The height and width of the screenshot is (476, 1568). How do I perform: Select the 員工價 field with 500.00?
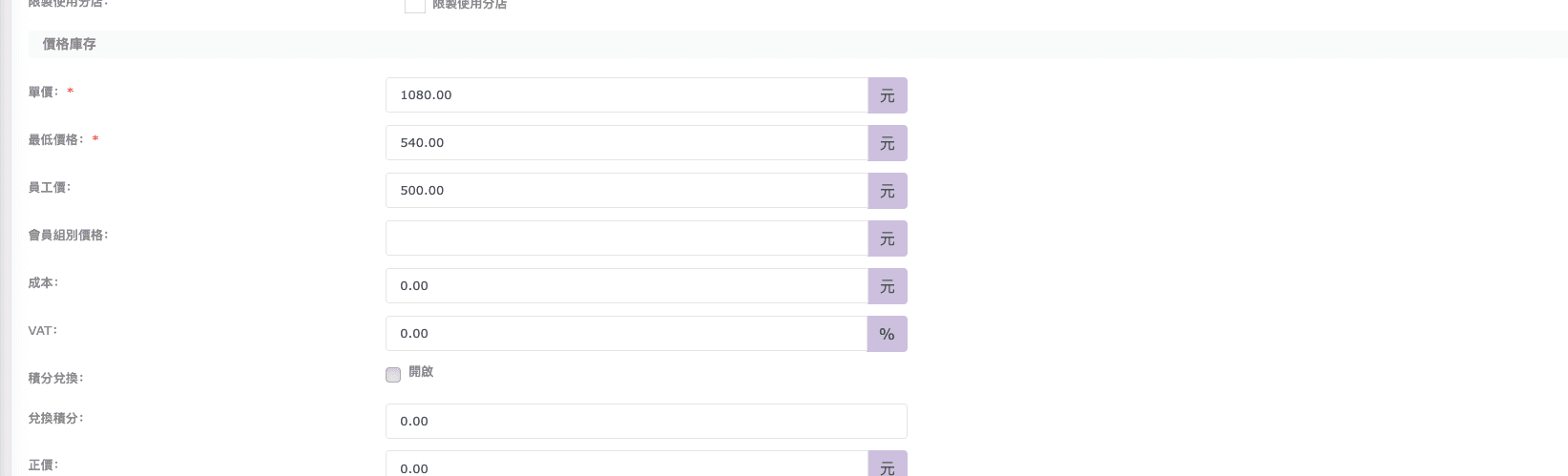click(626, 191)
